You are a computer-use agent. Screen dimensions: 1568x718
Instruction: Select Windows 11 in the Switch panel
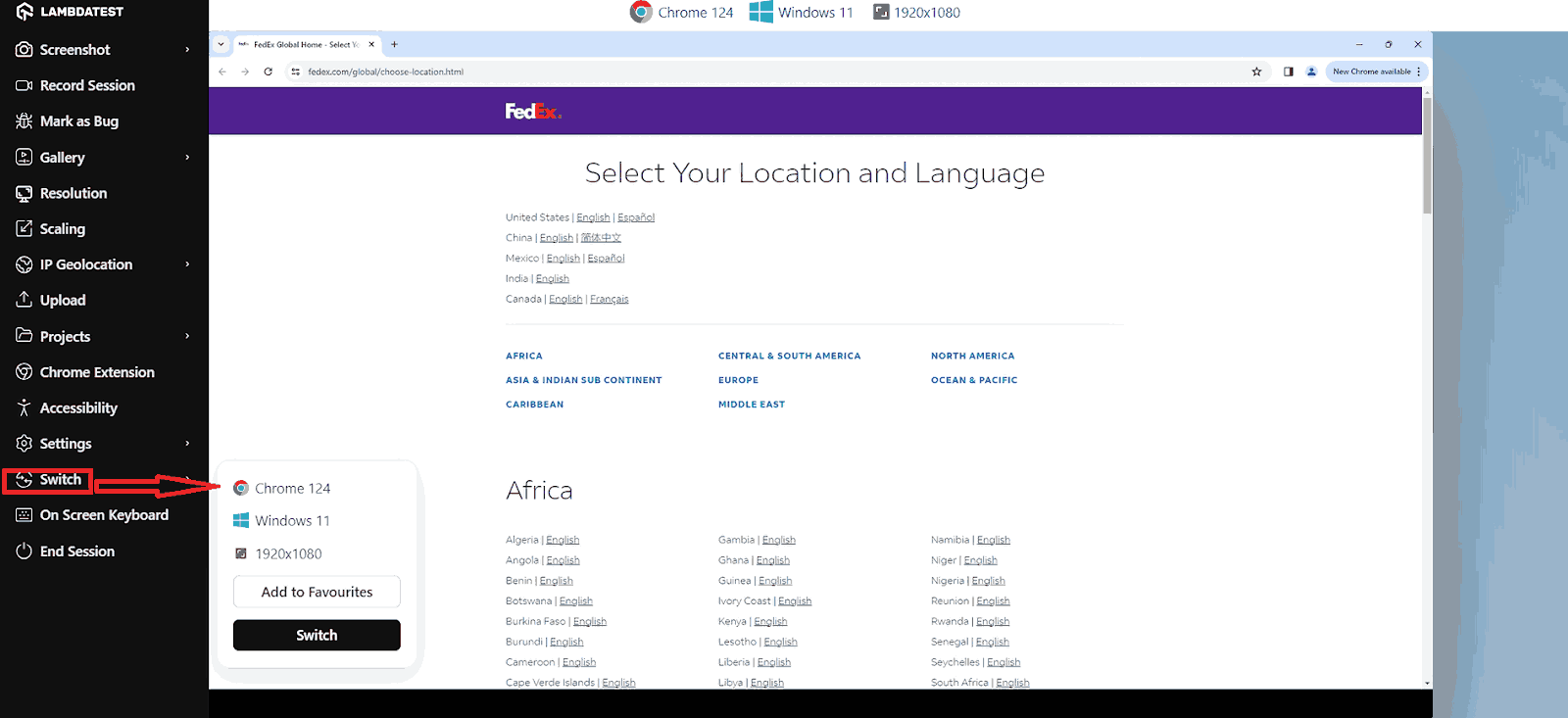coord(281,521)
